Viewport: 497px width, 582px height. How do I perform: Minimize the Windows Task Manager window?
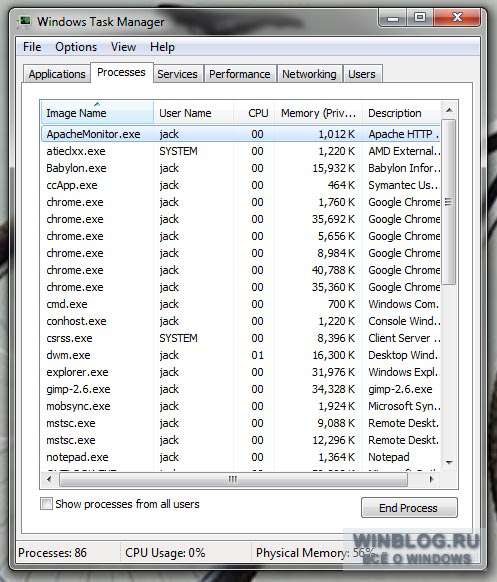click(x=393, y=18)
